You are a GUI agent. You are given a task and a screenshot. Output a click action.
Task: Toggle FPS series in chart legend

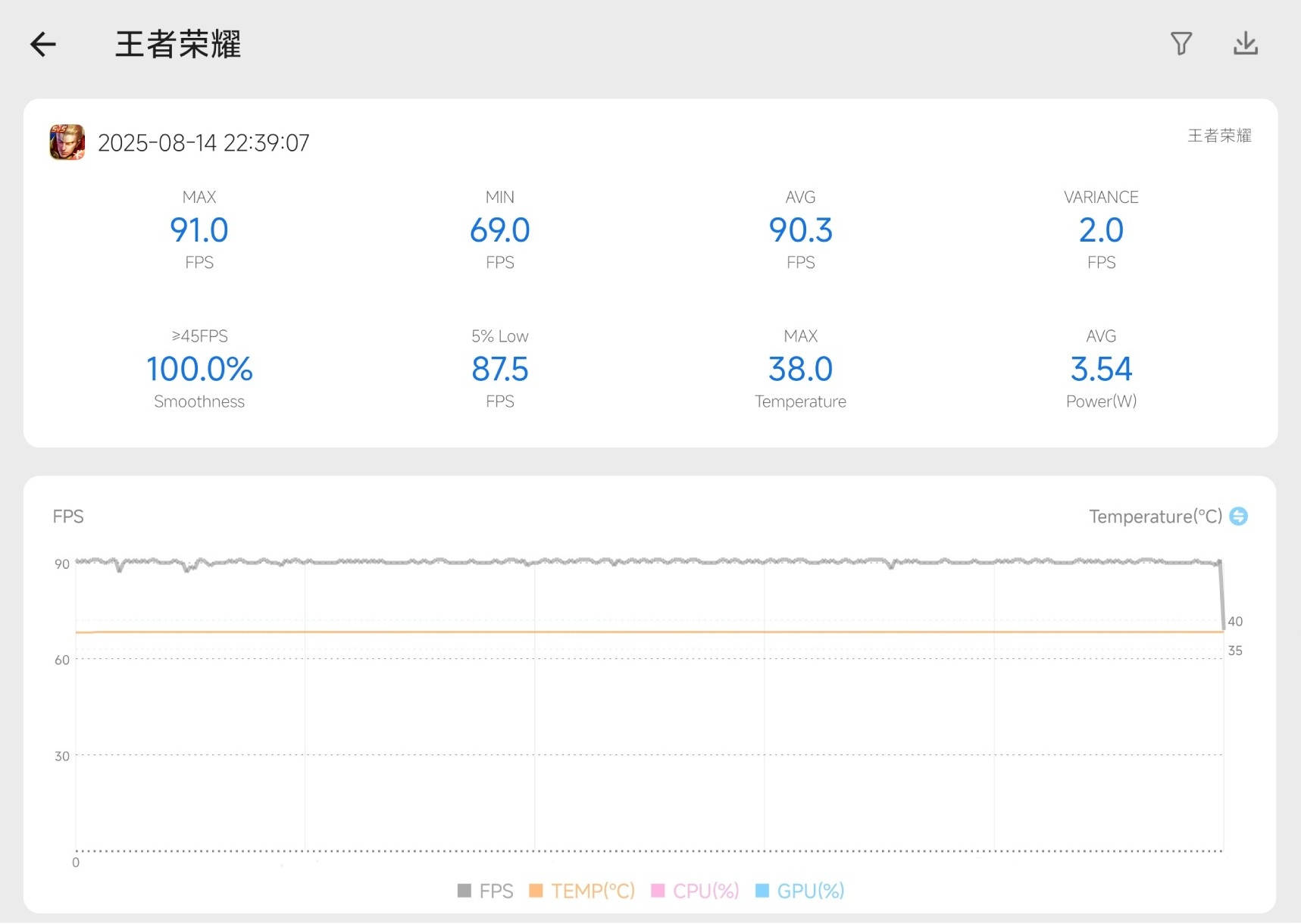pyautogui.click(x=486, y=891)
